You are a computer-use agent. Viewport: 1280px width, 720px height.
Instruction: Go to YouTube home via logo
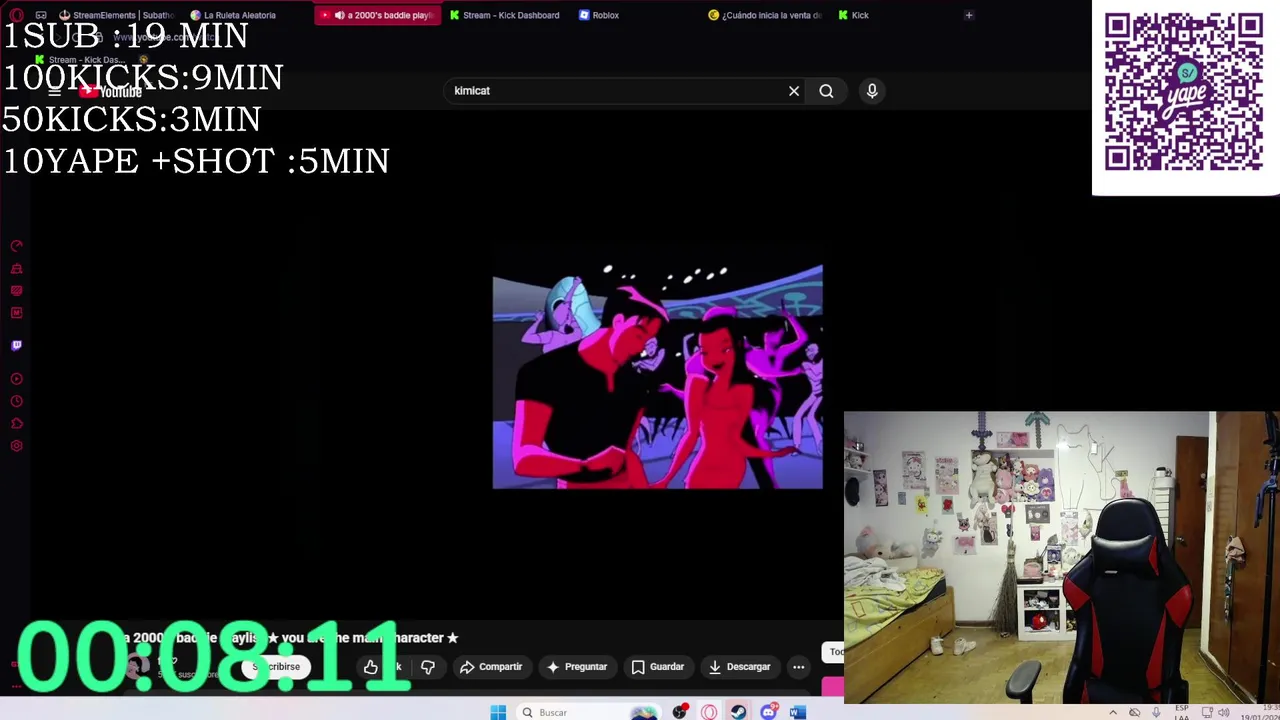[x=112, y=91]
